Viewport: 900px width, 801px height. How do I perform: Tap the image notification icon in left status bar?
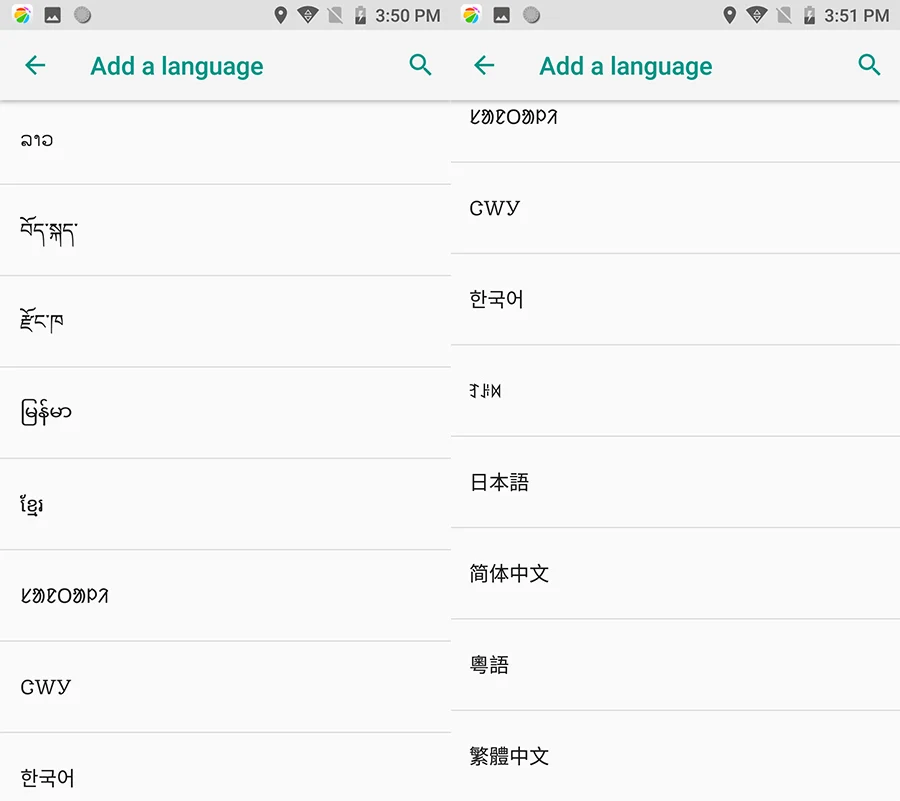tap(53, 15)
